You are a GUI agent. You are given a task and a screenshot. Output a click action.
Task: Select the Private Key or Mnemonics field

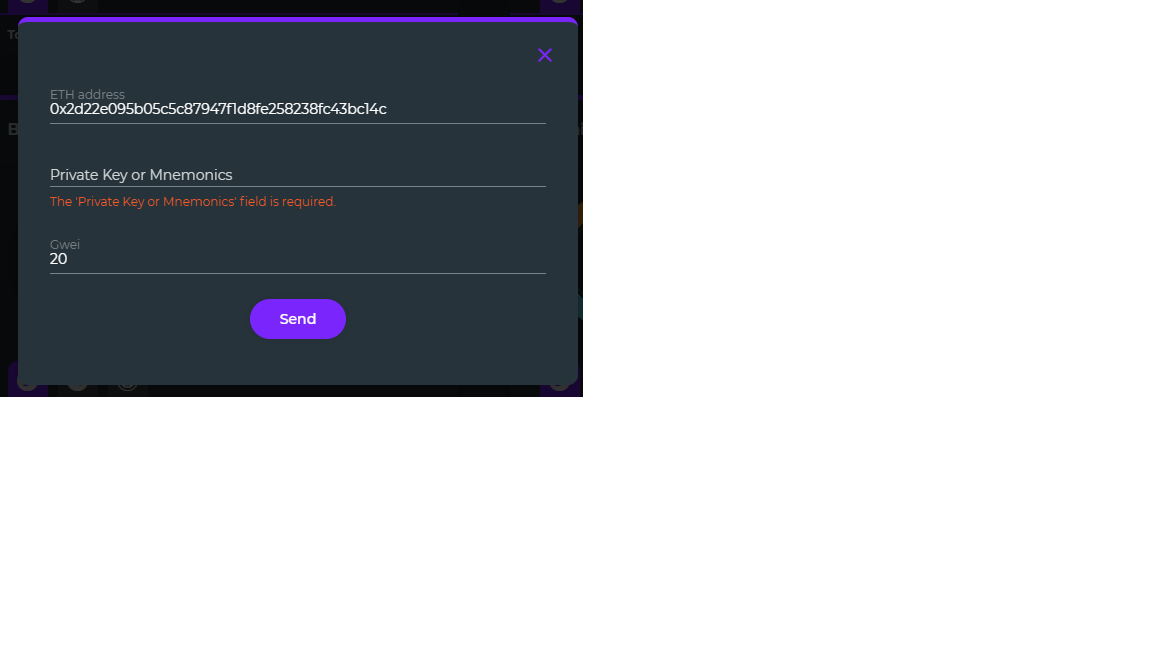[298, 175]
